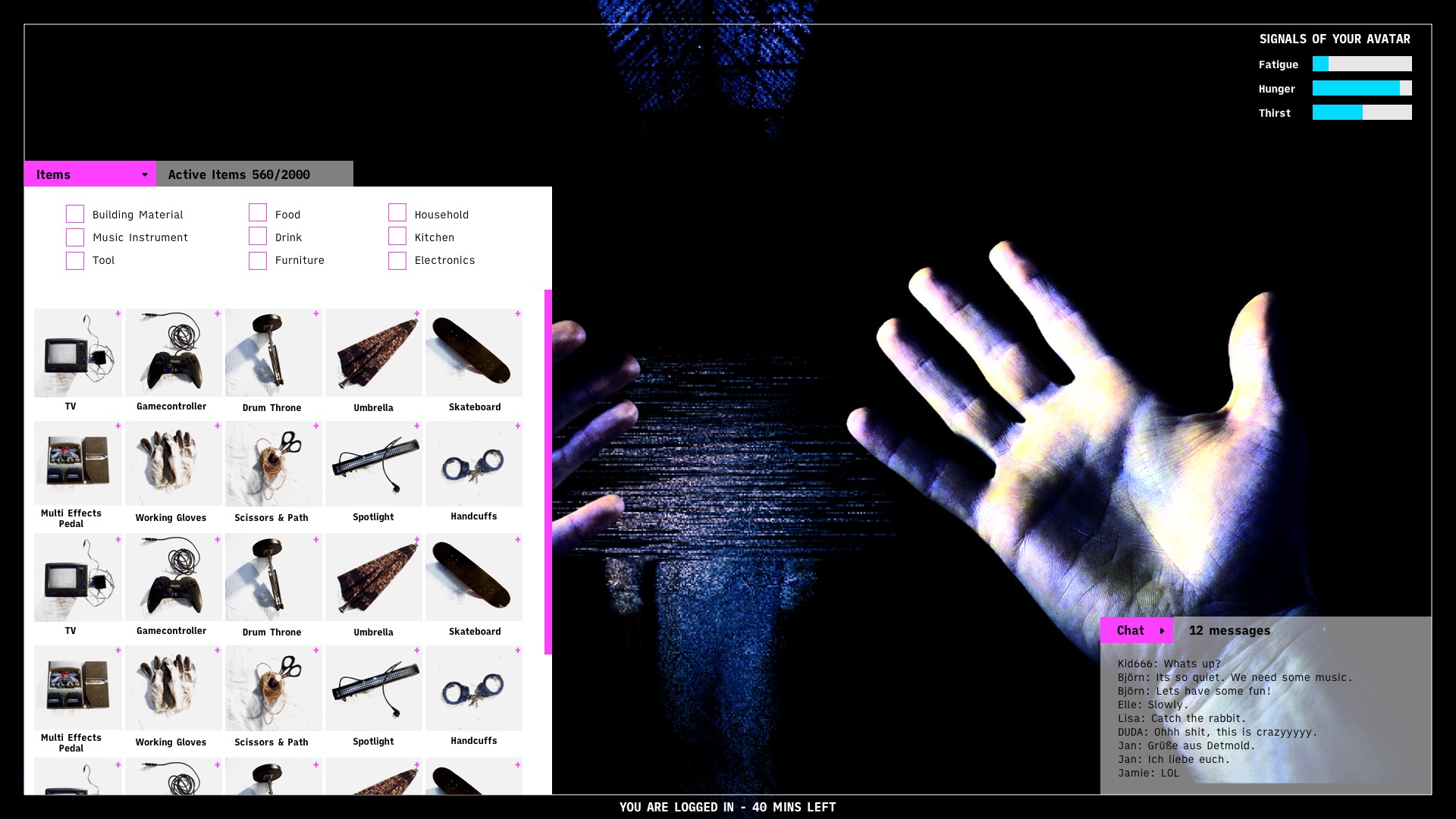Click the plus icon on the second Working Gloves
1456x819 pixels.
point(218,650)
